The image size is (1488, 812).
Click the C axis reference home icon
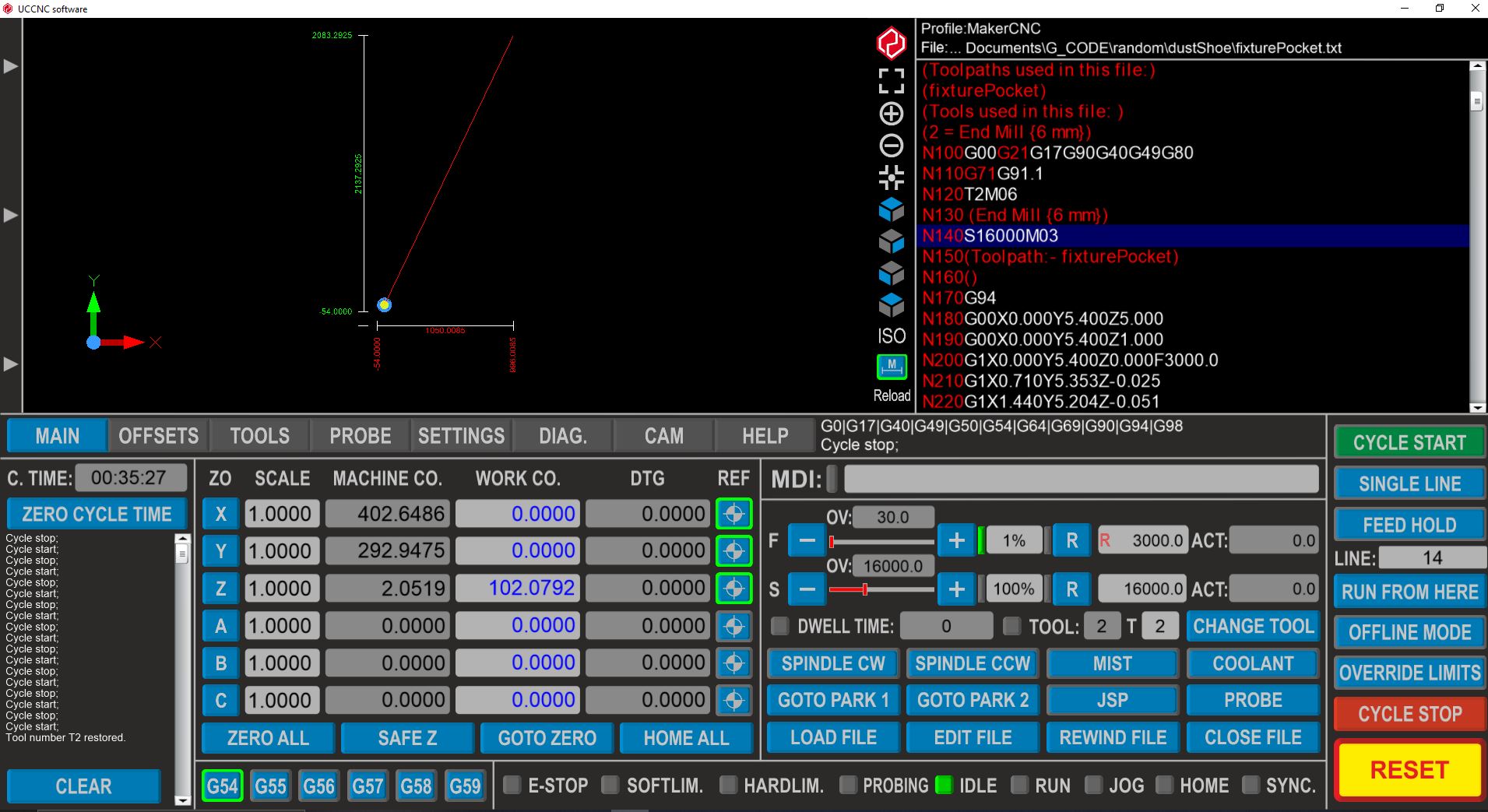(733, 701)
